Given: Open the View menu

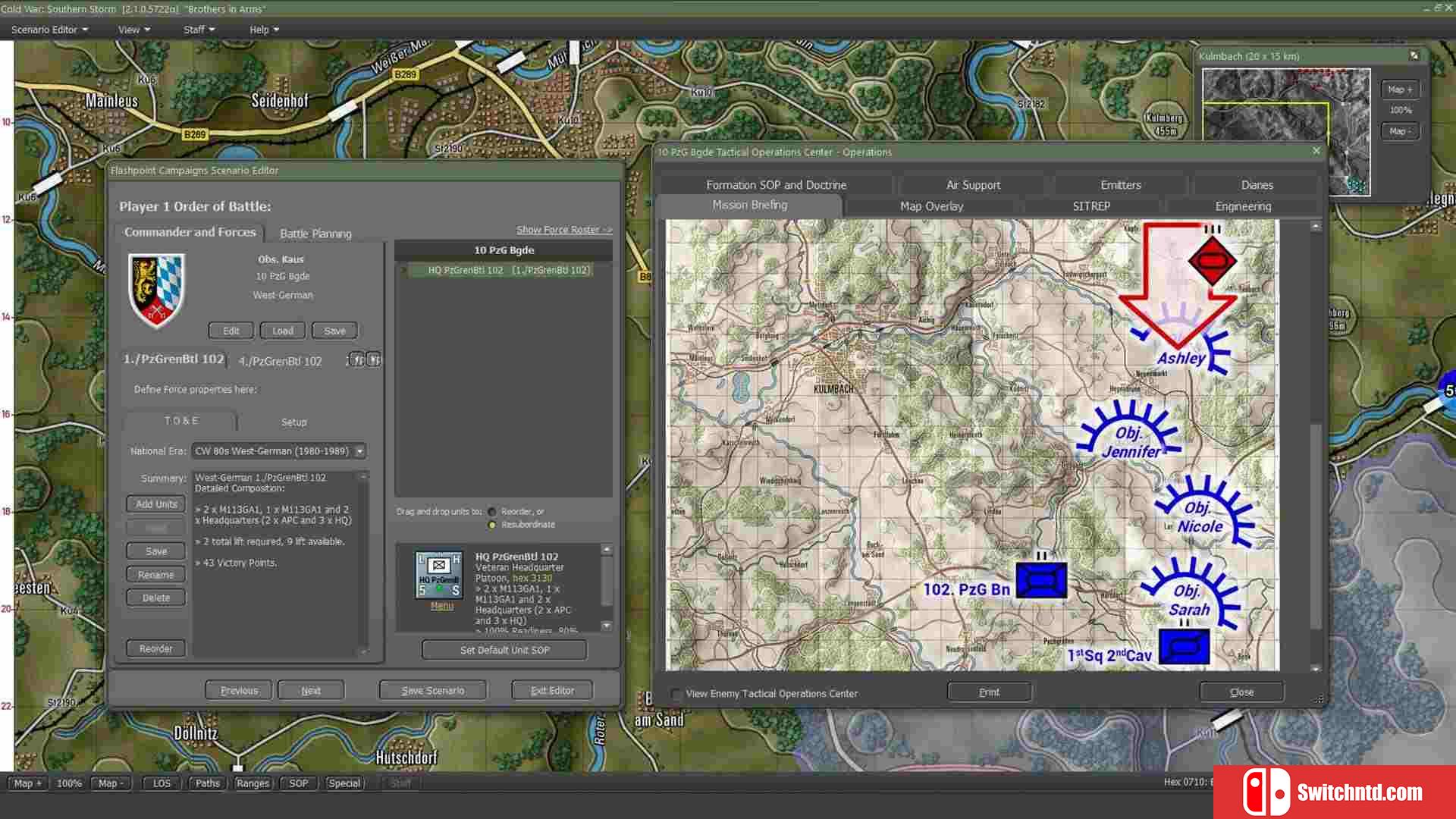Looking at the screenshot, I should coord(133,30).
